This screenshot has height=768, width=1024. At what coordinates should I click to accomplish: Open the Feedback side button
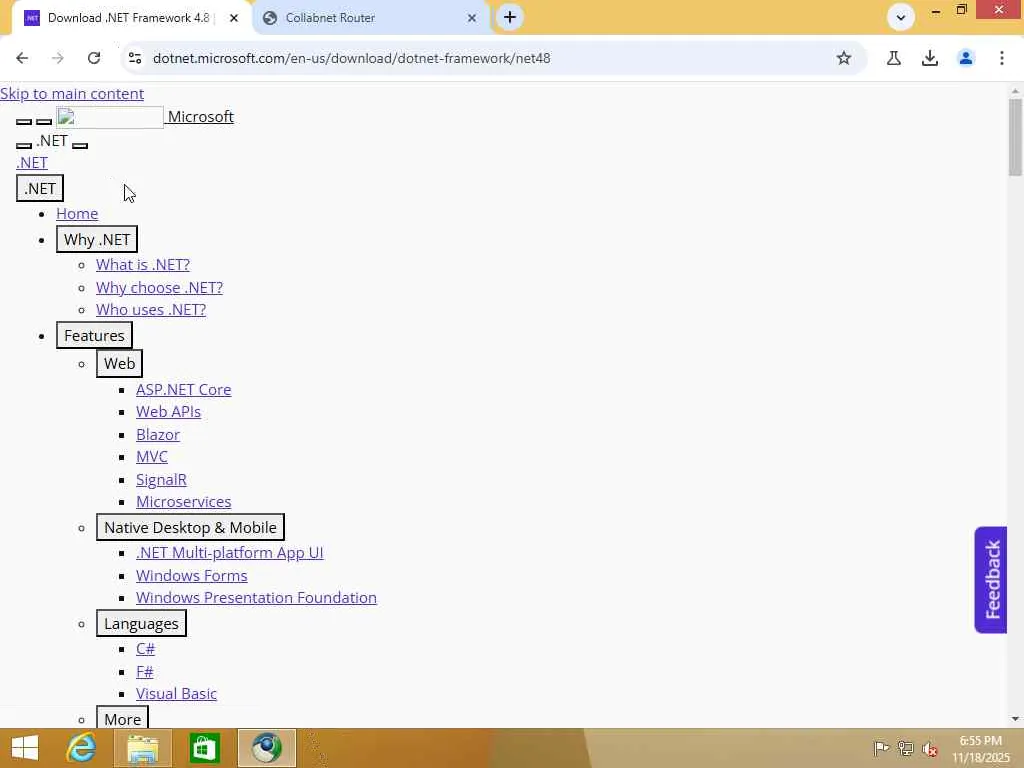point(991,580)
